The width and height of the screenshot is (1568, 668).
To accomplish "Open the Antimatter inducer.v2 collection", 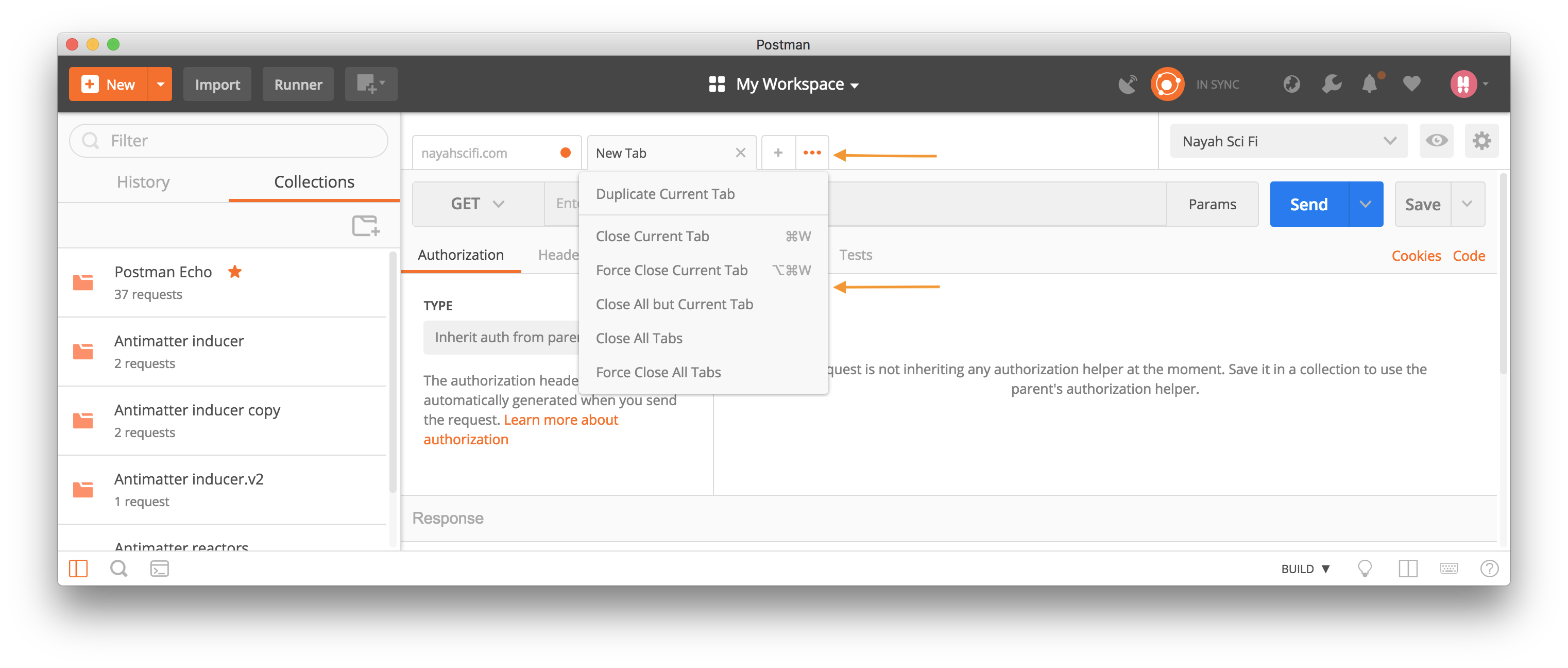I will pos(222,490).
